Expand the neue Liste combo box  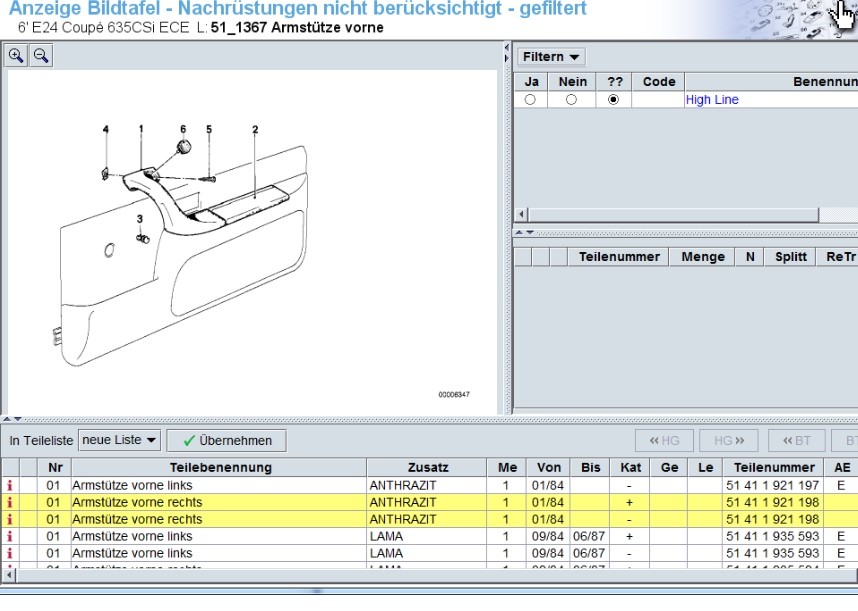pos(119,440)
